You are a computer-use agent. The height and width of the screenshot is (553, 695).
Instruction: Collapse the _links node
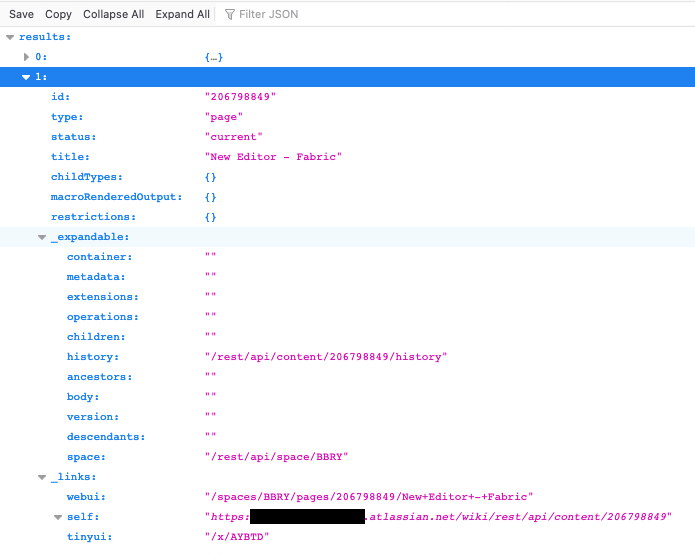coord(42,477)
